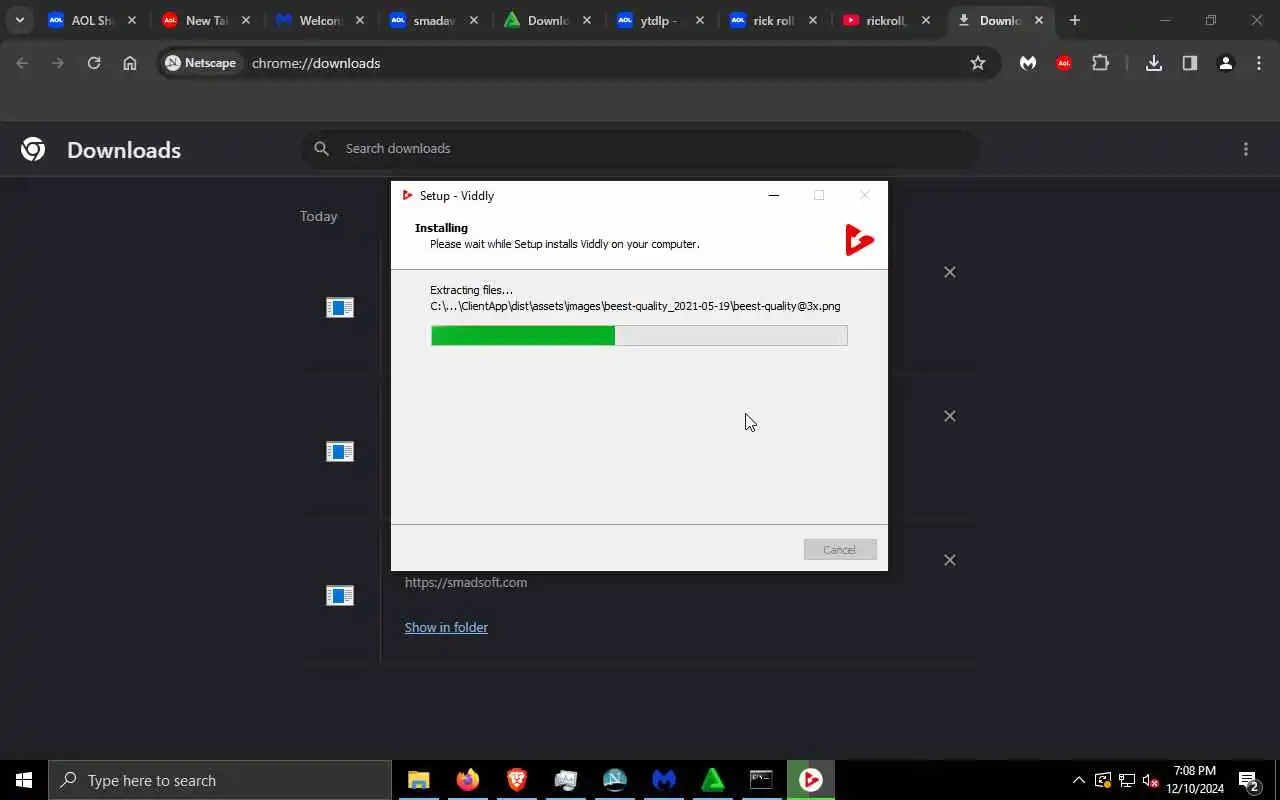Click the browser forward arrow
This screenshot has height=800, width=1280.
58,63
